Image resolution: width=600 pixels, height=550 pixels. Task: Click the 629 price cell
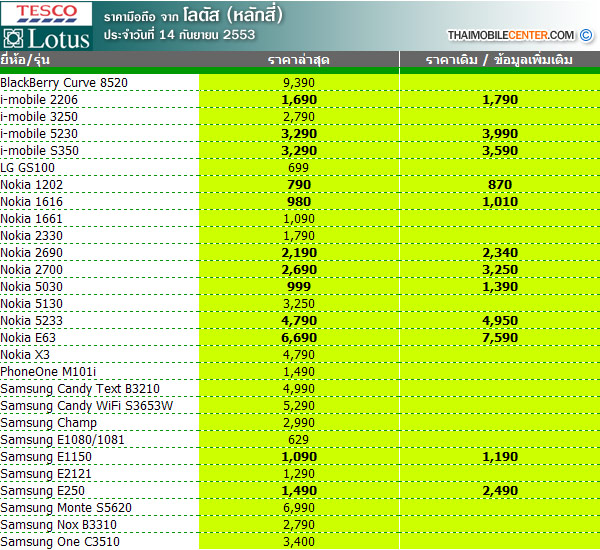pos(298,440)
